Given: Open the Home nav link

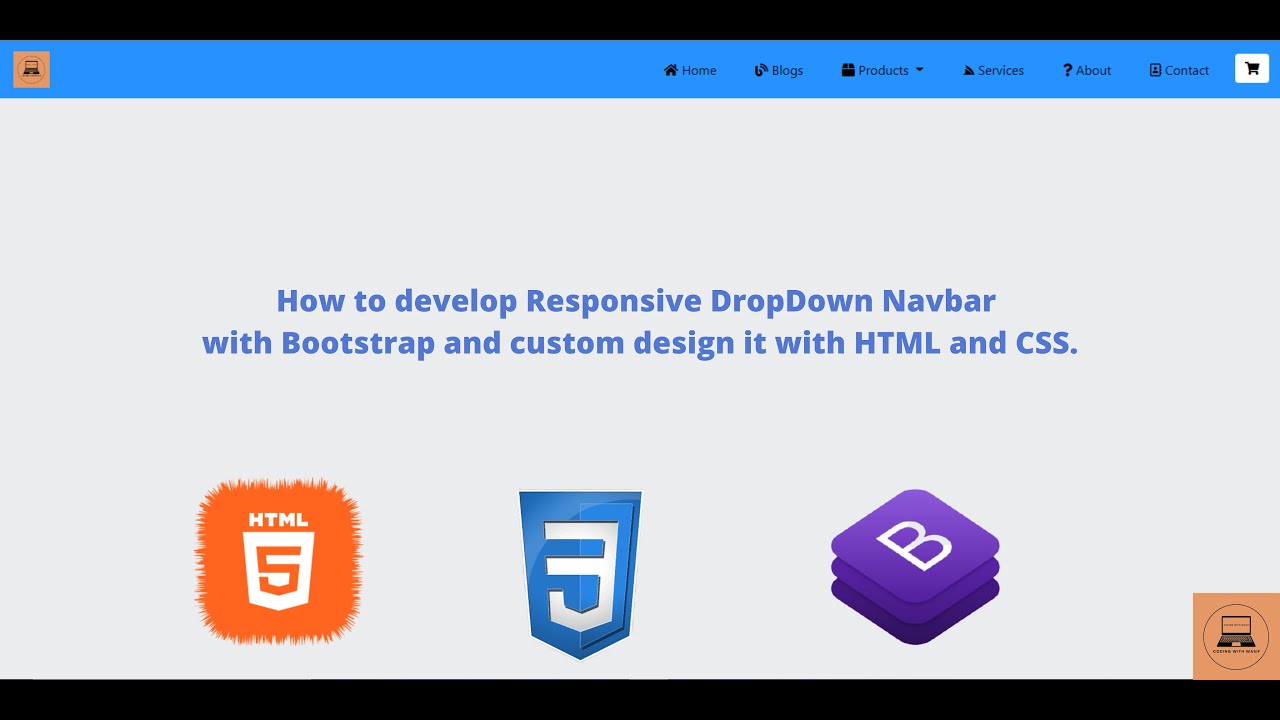Looking at the screenshot, I should click(690, 70).
